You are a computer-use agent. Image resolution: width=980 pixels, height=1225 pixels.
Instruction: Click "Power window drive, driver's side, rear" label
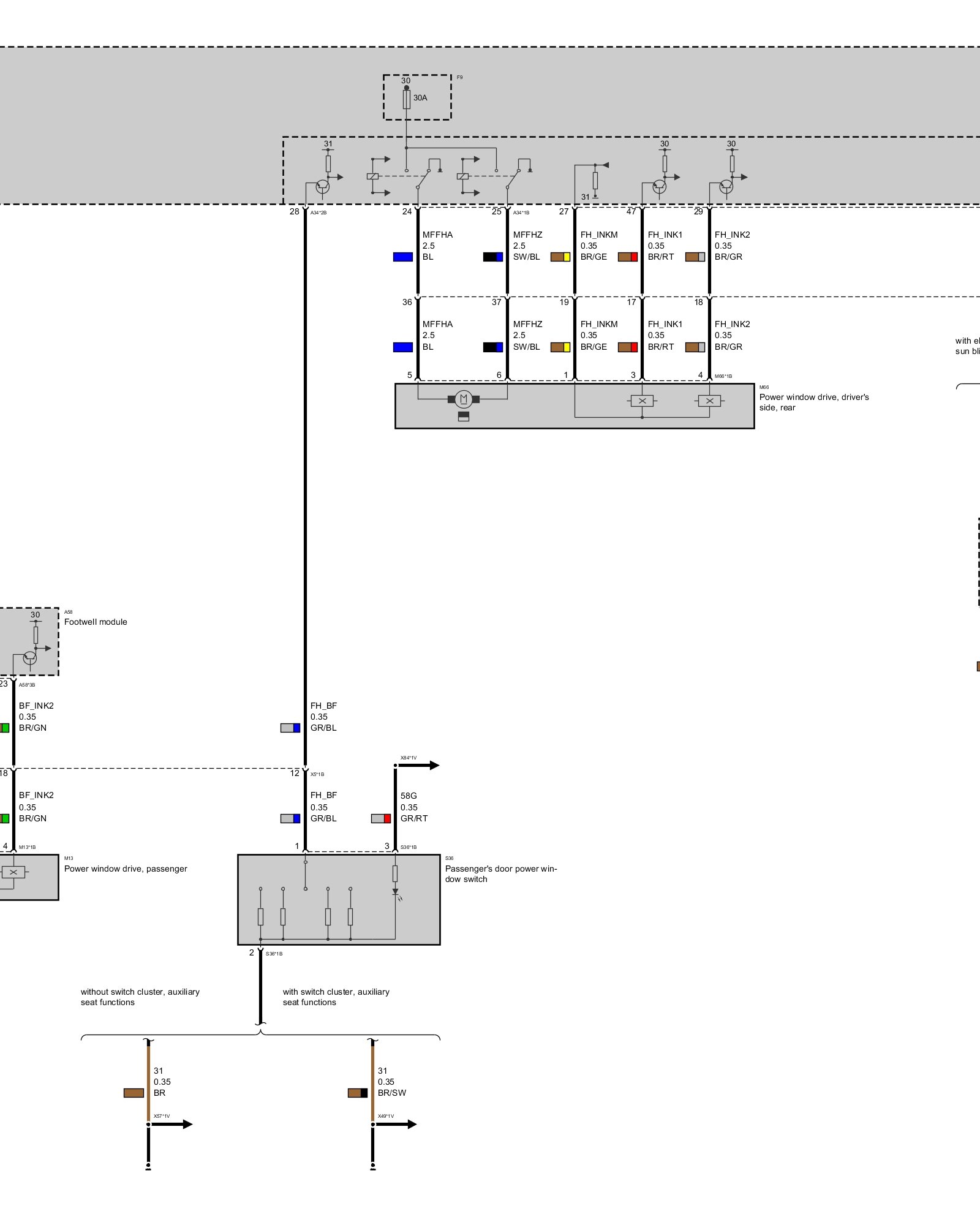pos(813,402)
